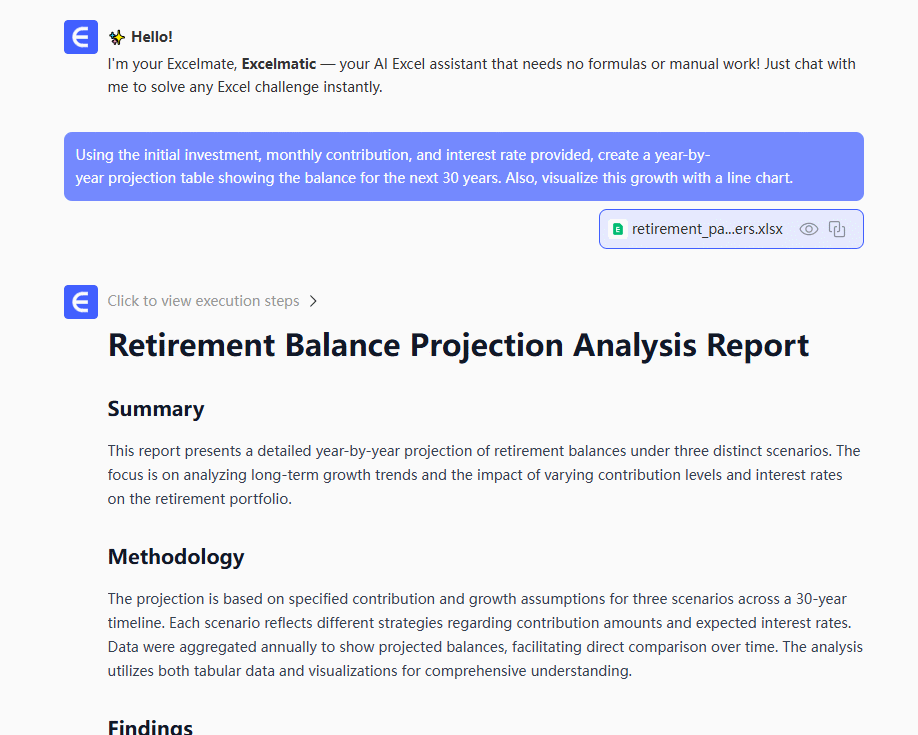
Task: Click the greeting line "me to solve any Excel challenge"
Action: pyautogui.click(x=245, y=87)
